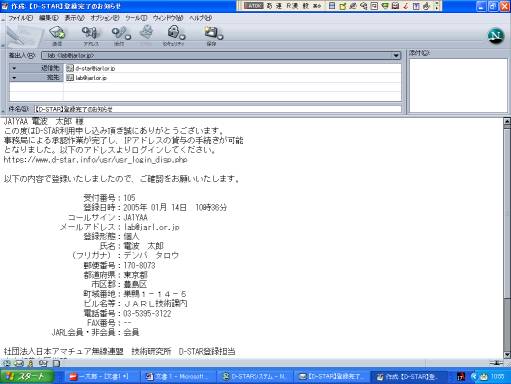Open the 編集 menu
The width and height of the screenshot is (511, 384).
click(49, 18)
